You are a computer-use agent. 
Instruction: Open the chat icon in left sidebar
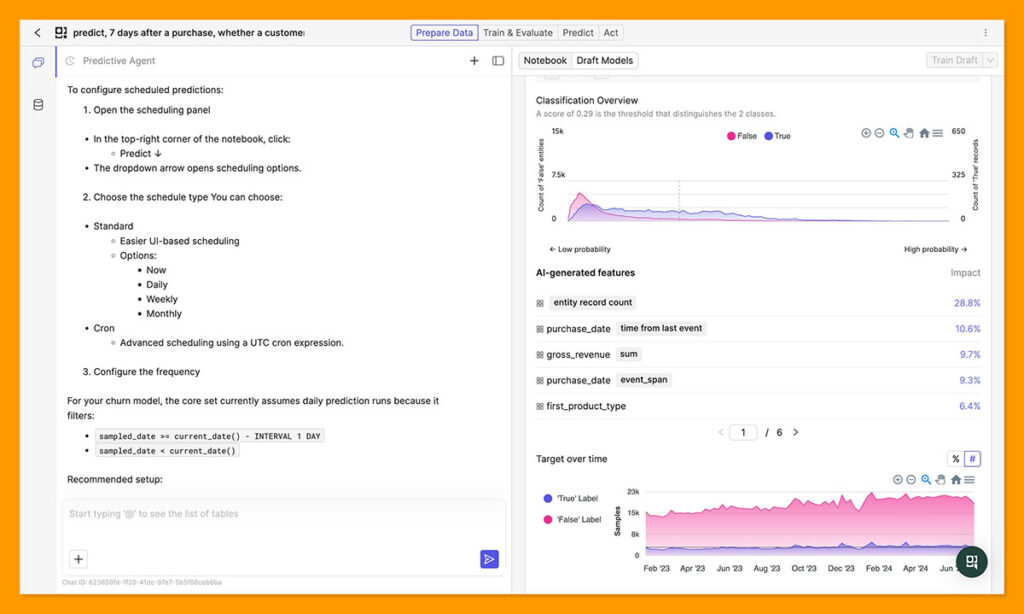click(38, 63)
